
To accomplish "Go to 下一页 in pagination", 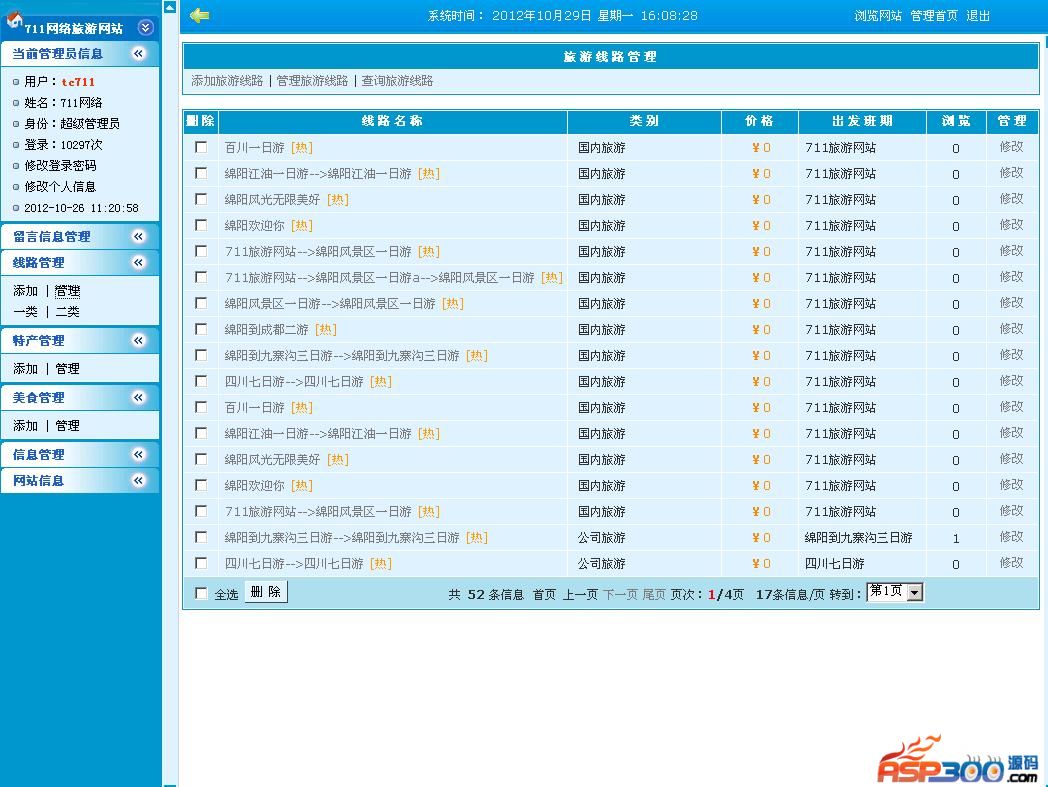I will tap(620, 594).
